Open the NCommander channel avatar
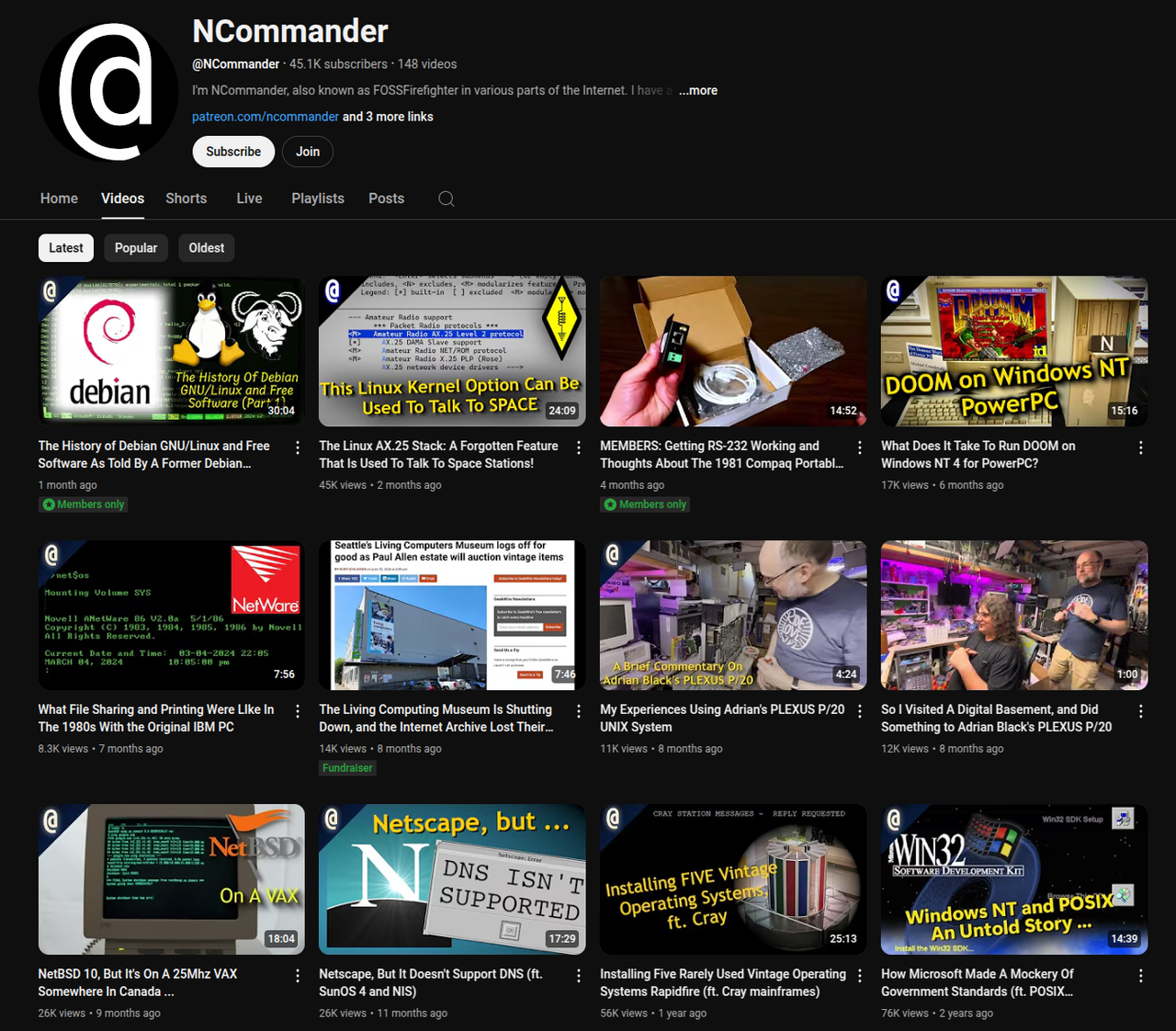Screen dimensions: 1176x1031 click(108, 92)
